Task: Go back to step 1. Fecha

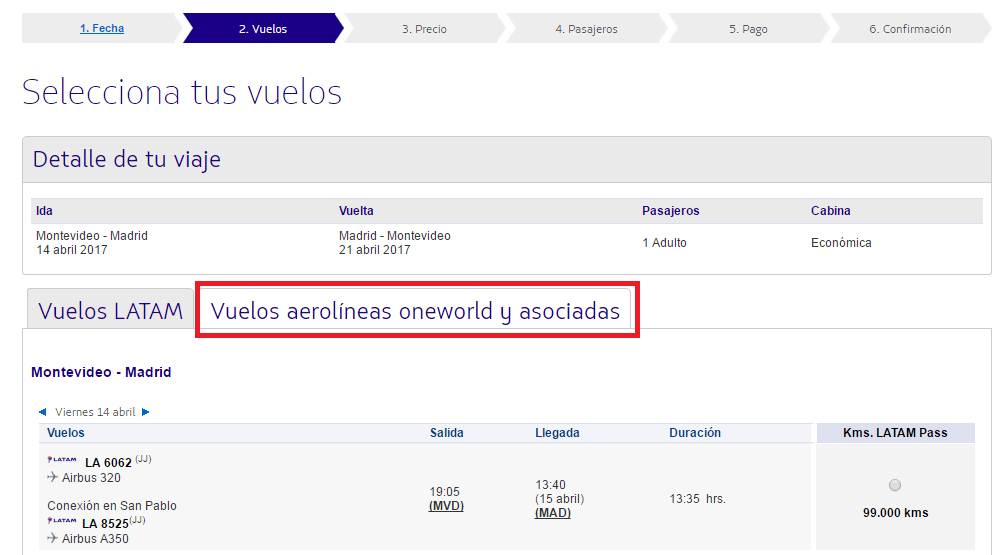Action: tap(102, 28)
